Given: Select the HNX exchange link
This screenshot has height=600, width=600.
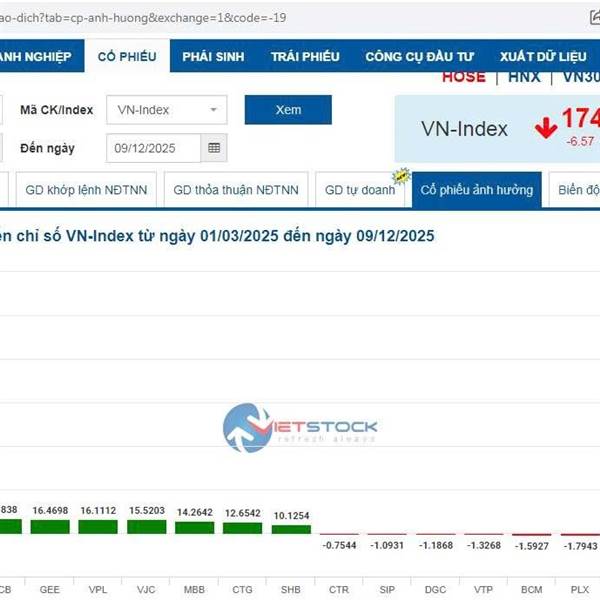Looking at the screenshot, I should [x=524, y=77].
